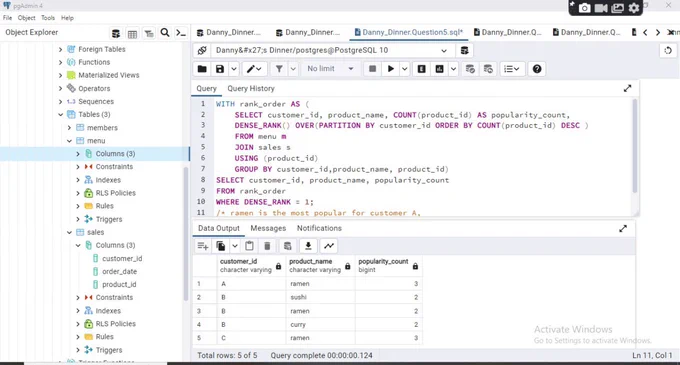This screenshot has height=365, width=680.
Task: Click the stop query square button
Action: click(372, 69)
